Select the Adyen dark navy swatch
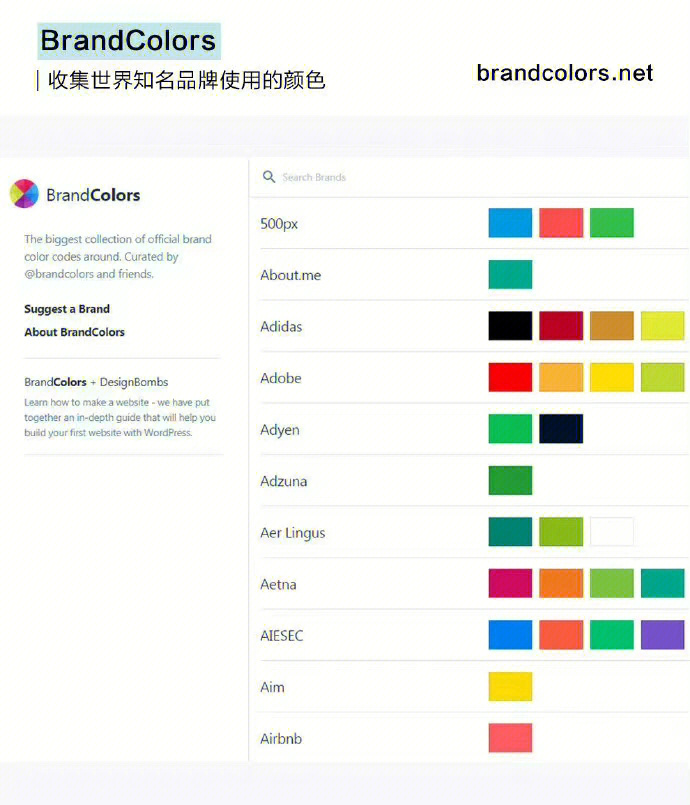This screenshot has height=805, width=690. [561, 429]
